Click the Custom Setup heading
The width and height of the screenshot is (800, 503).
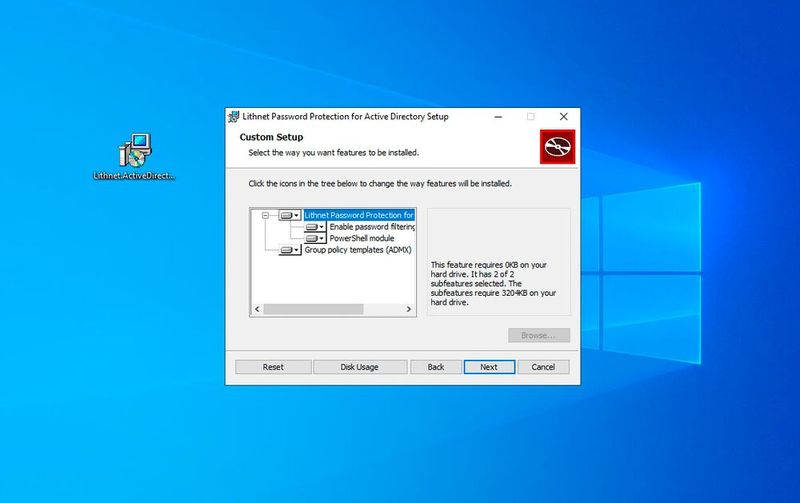[x=271, y=137]
